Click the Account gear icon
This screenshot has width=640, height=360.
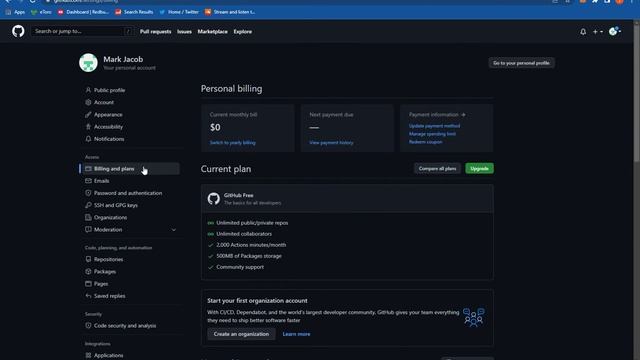click(88, 102)
